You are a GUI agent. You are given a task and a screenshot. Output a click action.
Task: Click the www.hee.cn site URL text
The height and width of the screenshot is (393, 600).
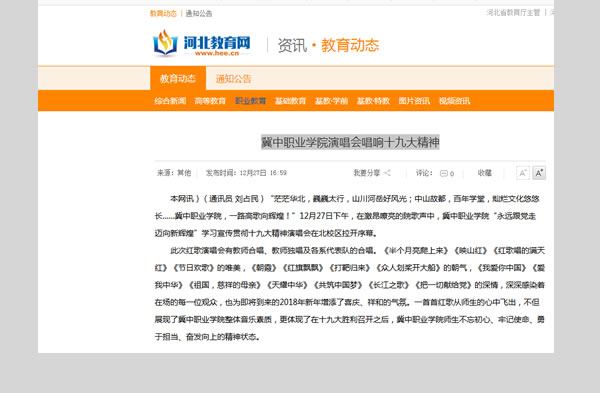(217, 53)
